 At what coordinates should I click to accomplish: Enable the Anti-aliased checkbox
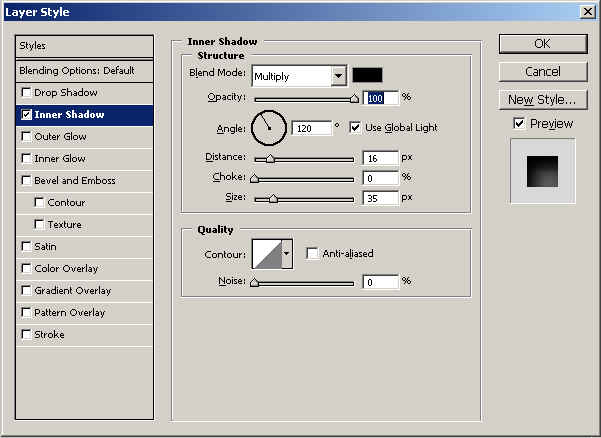click(312, 254)
